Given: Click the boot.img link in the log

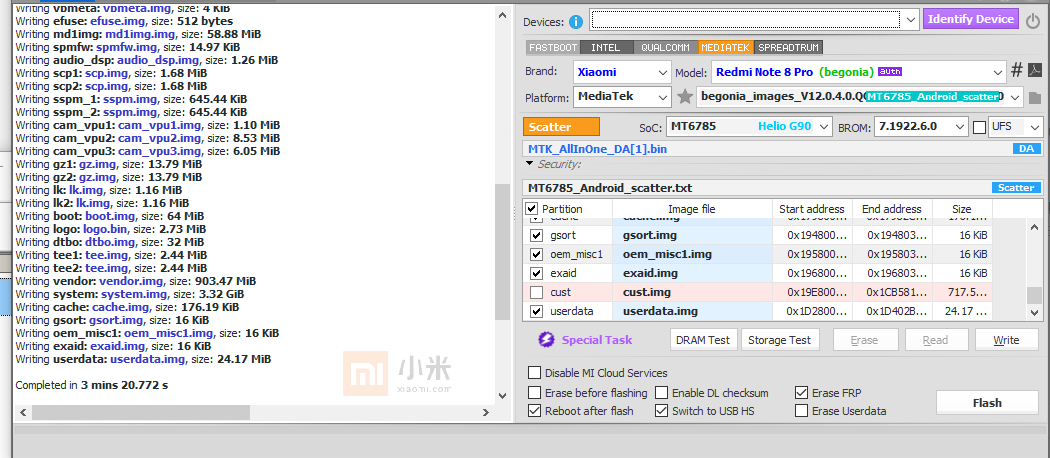Looking at the screenshot, I should [x=110, y=216].
